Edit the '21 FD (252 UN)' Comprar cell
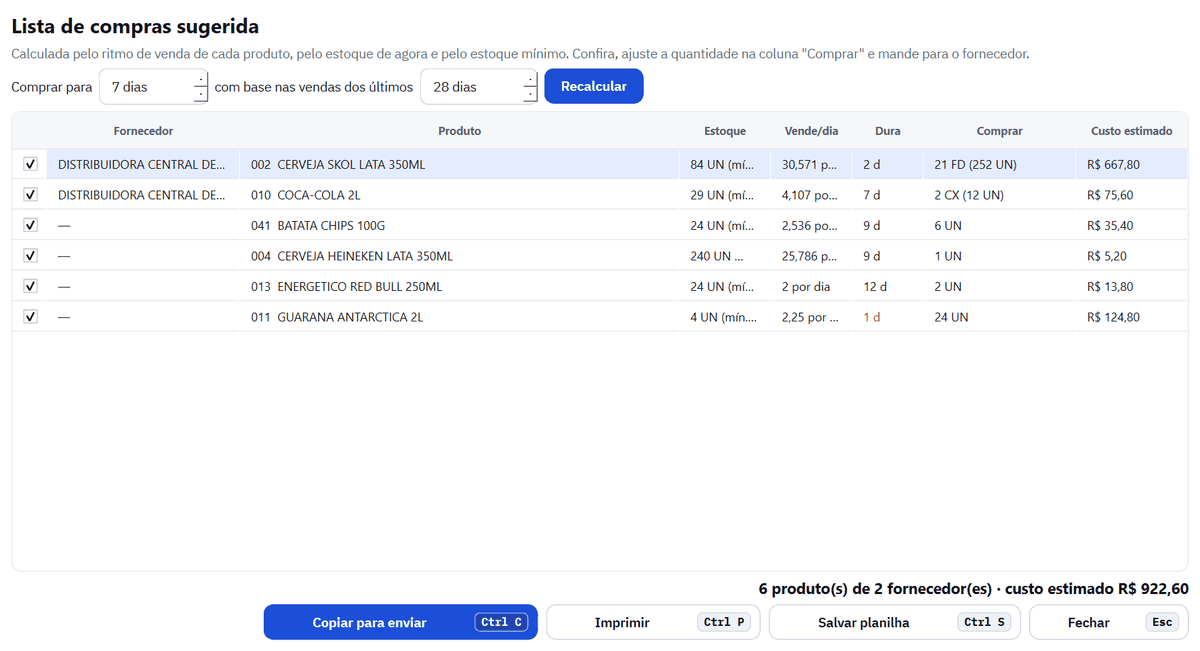1200x651 pixels. click(x=999, y=164)
